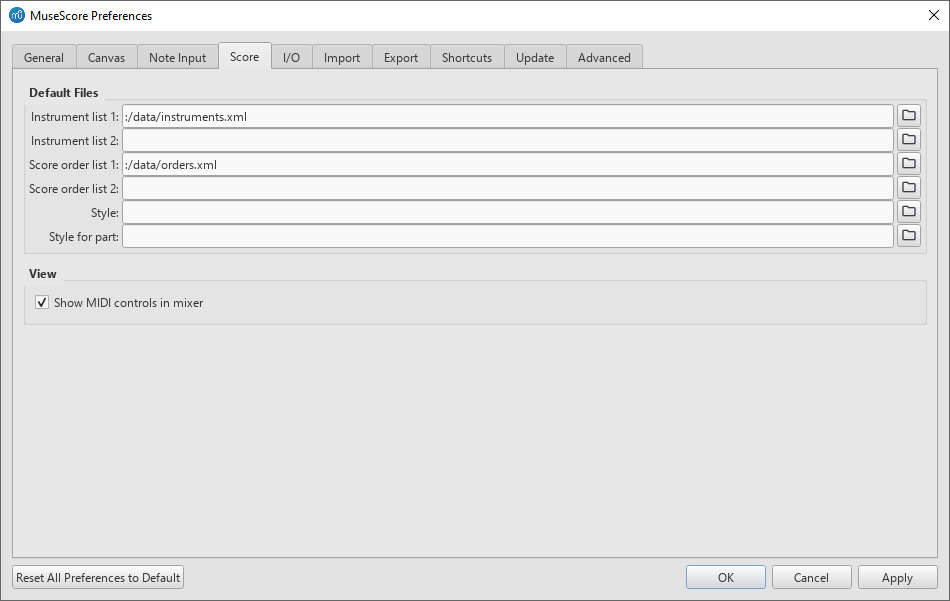Switch to the General tab
Viewport: 950px width, 601px height.
pyautogui.click(x=44, y=58)
